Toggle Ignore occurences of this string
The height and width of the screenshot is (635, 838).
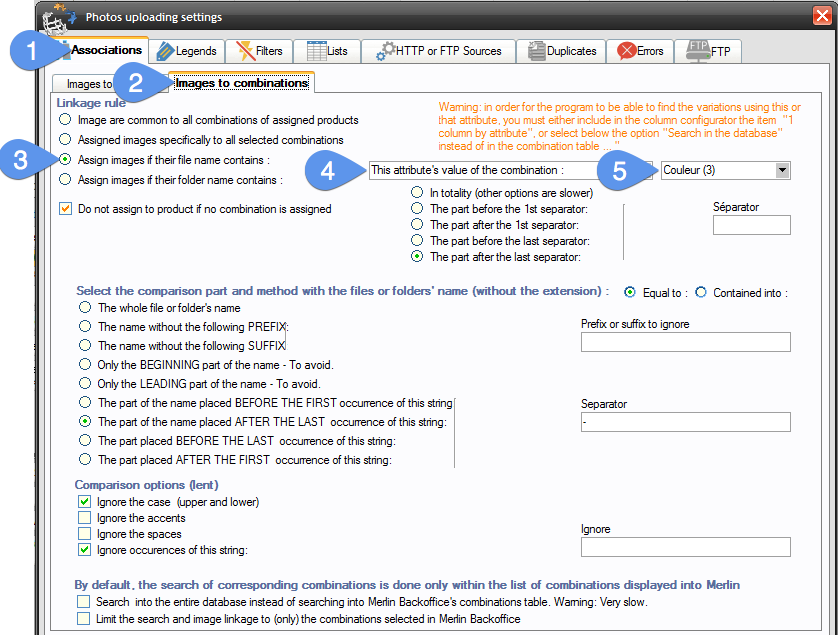84,549
